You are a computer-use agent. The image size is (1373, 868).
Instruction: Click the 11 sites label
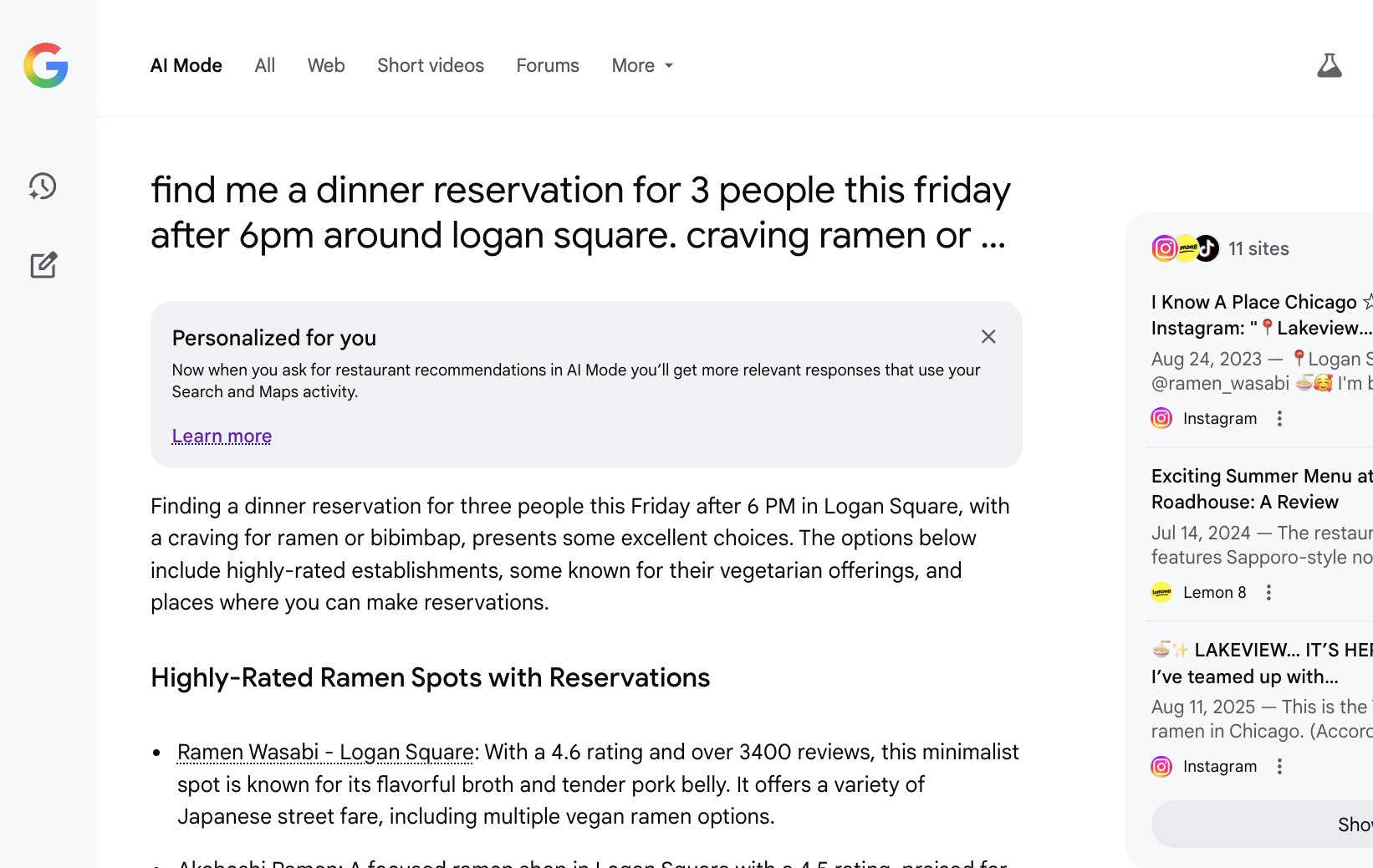pyautogui.click(x=1258, y=248)
